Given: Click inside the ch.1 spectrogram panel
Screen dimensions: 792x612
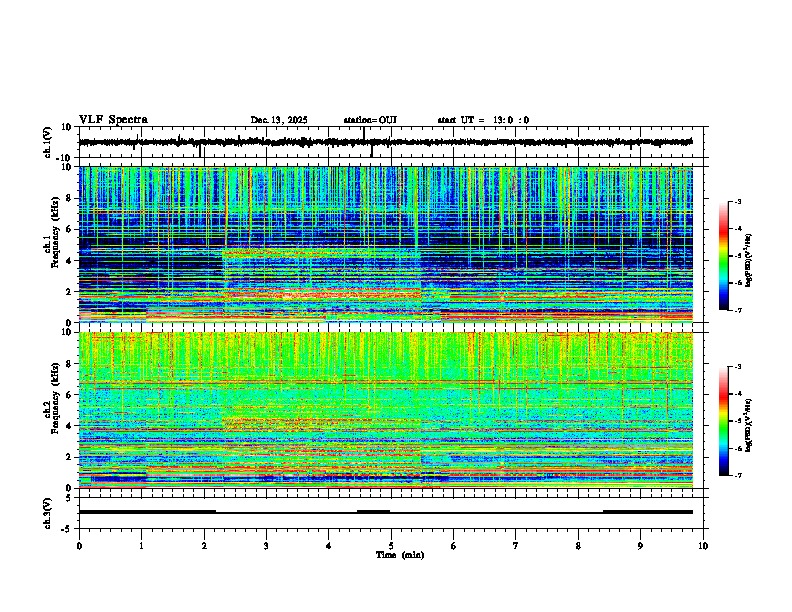Looking at the screenshot, I should click(385, 244).
